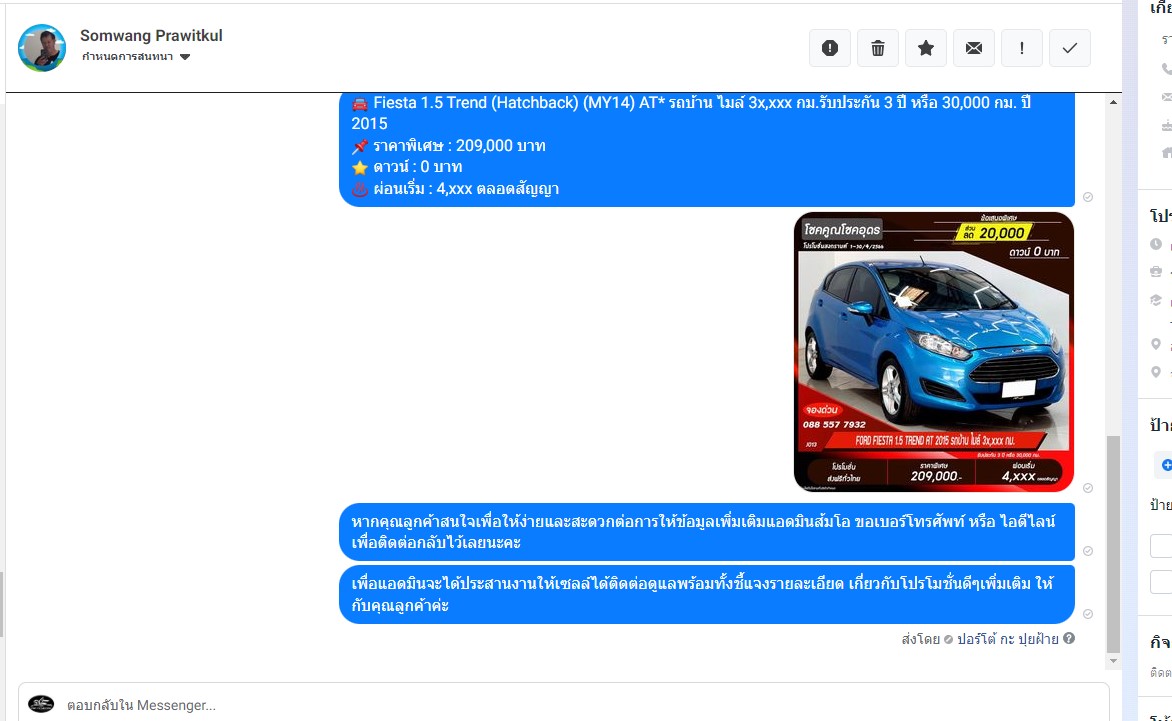Mark conversation done with checkmark icon
This screenshot has height=721, width=1172.
[1070, 48]
